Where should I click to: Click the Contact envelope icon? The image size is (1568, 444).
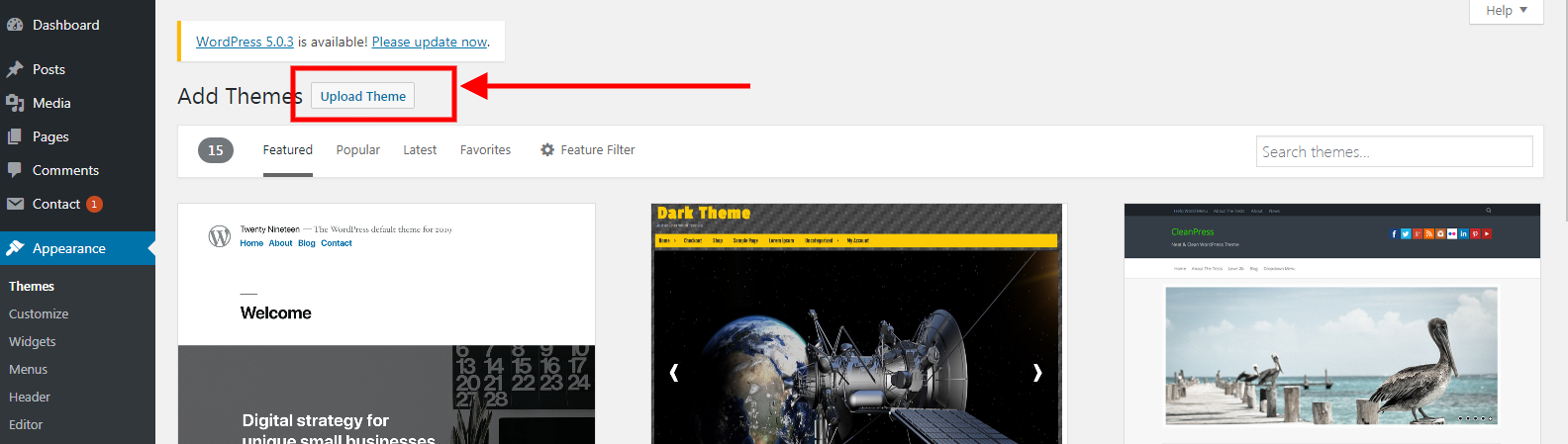click(15, 204)
